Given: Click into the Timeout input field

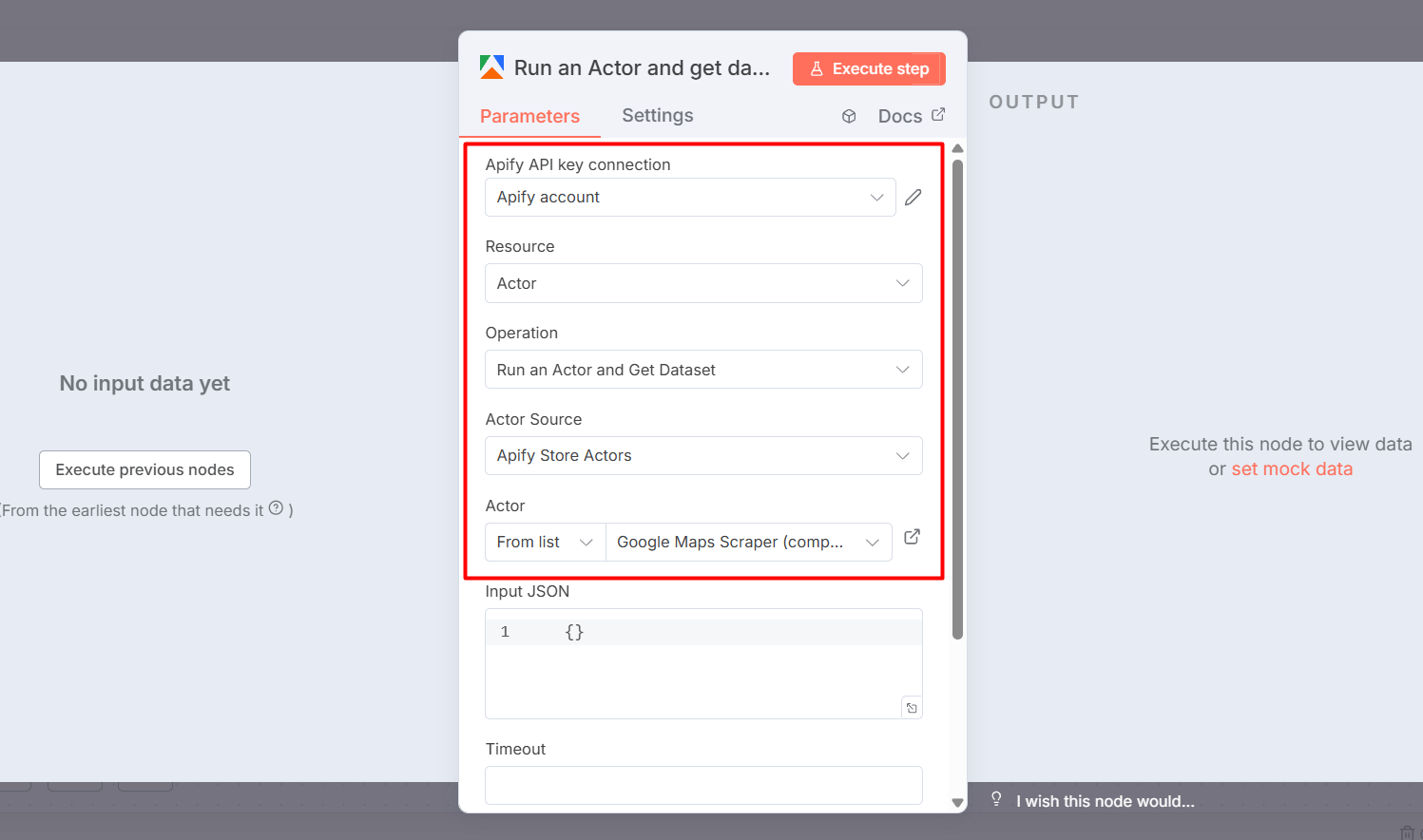Looking at the screenshot, I should coord(702,785).
